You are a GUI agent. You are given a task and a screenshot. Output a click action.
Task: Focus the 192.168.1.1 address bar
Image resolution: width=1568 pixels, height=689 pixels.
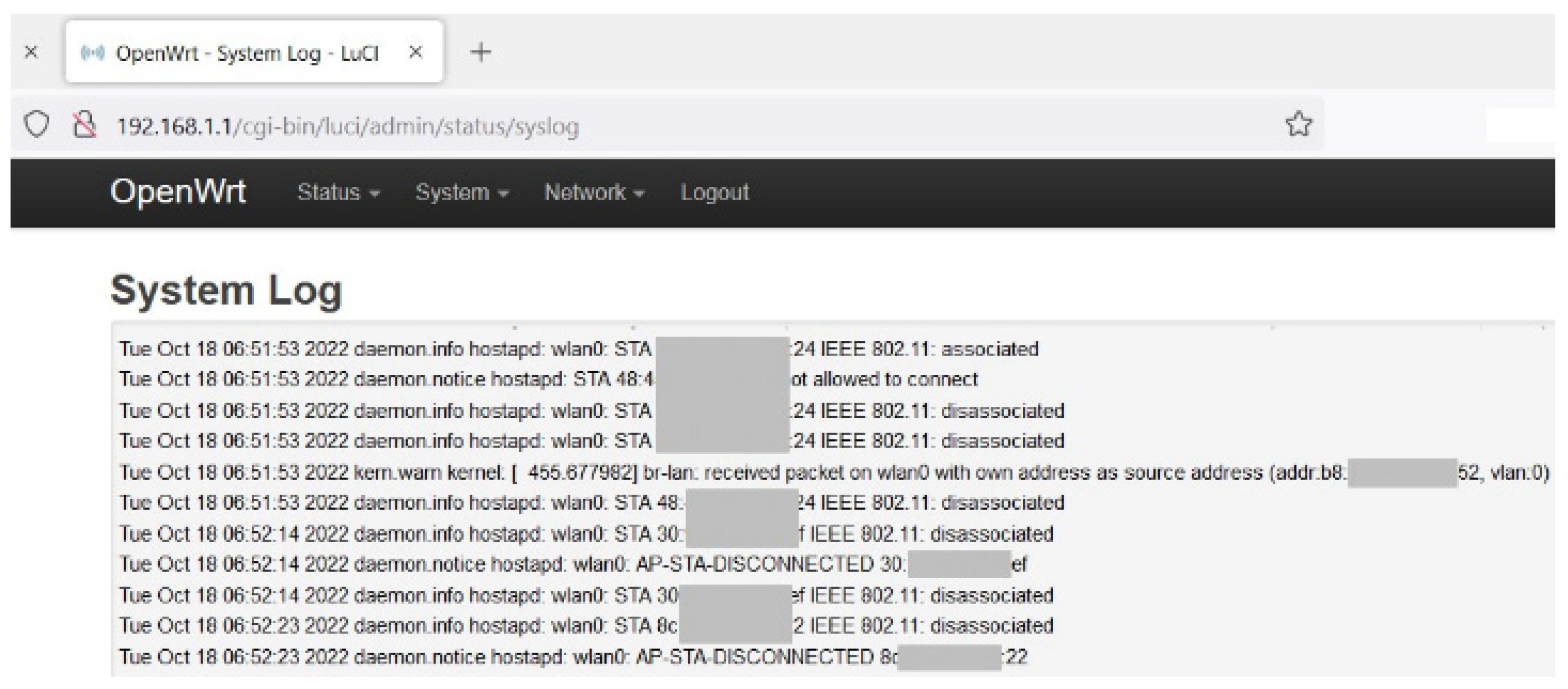(x=347, y=127)
